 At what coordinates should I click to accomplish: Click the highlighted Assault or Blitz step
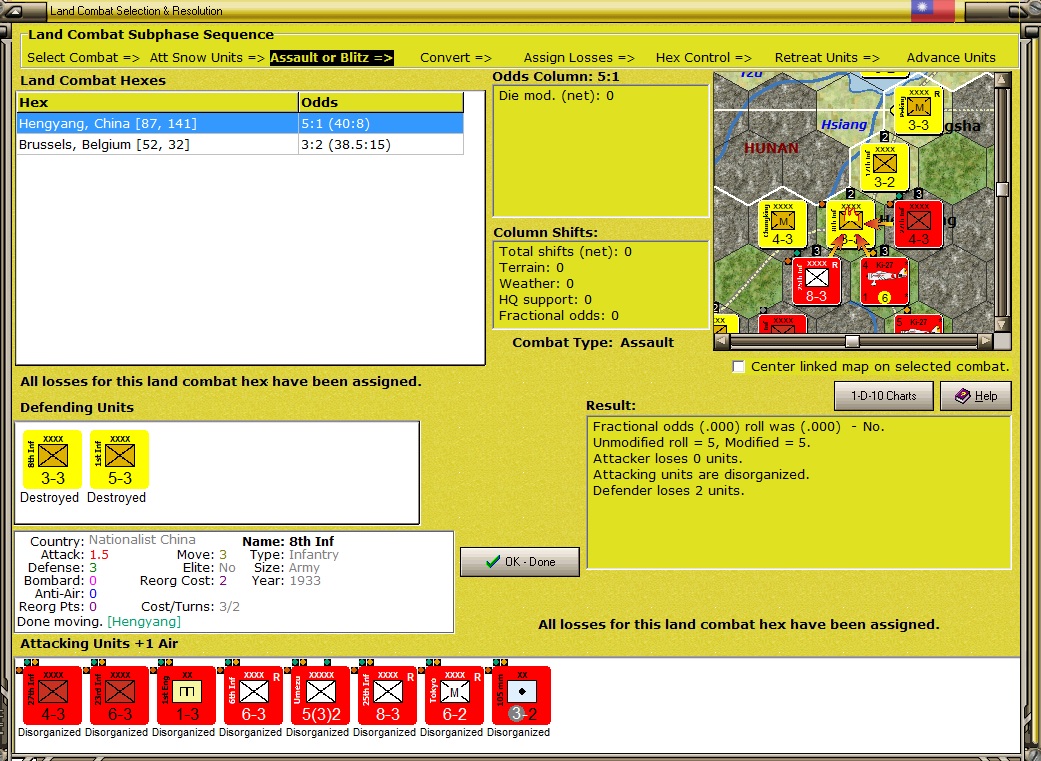pos(331,58)
